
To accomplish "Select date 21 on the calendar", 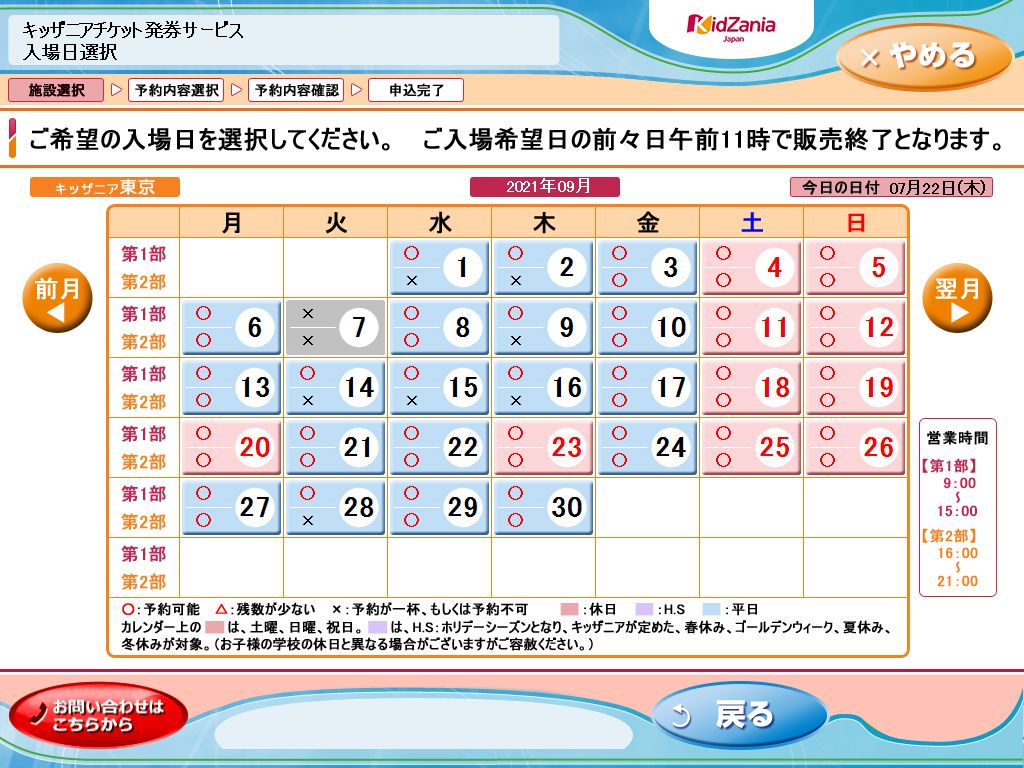I will 336,447.
